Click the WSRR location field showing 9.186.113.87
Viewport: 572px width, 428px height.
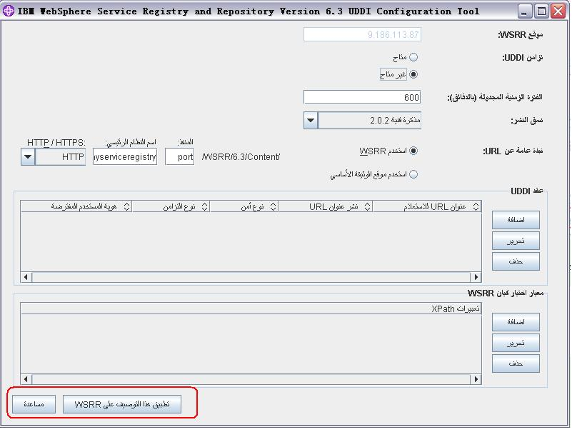pyautogui.click(x=362, y=35)
